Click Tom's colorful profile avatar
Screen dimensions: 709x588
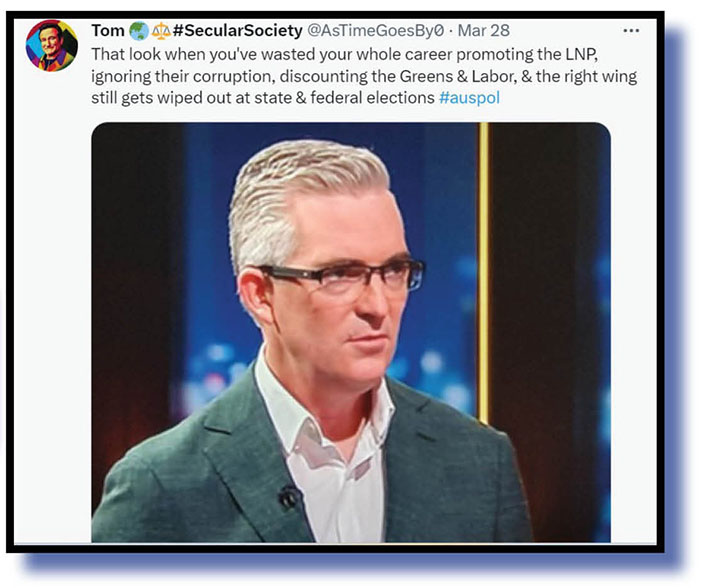pos(52,46)
